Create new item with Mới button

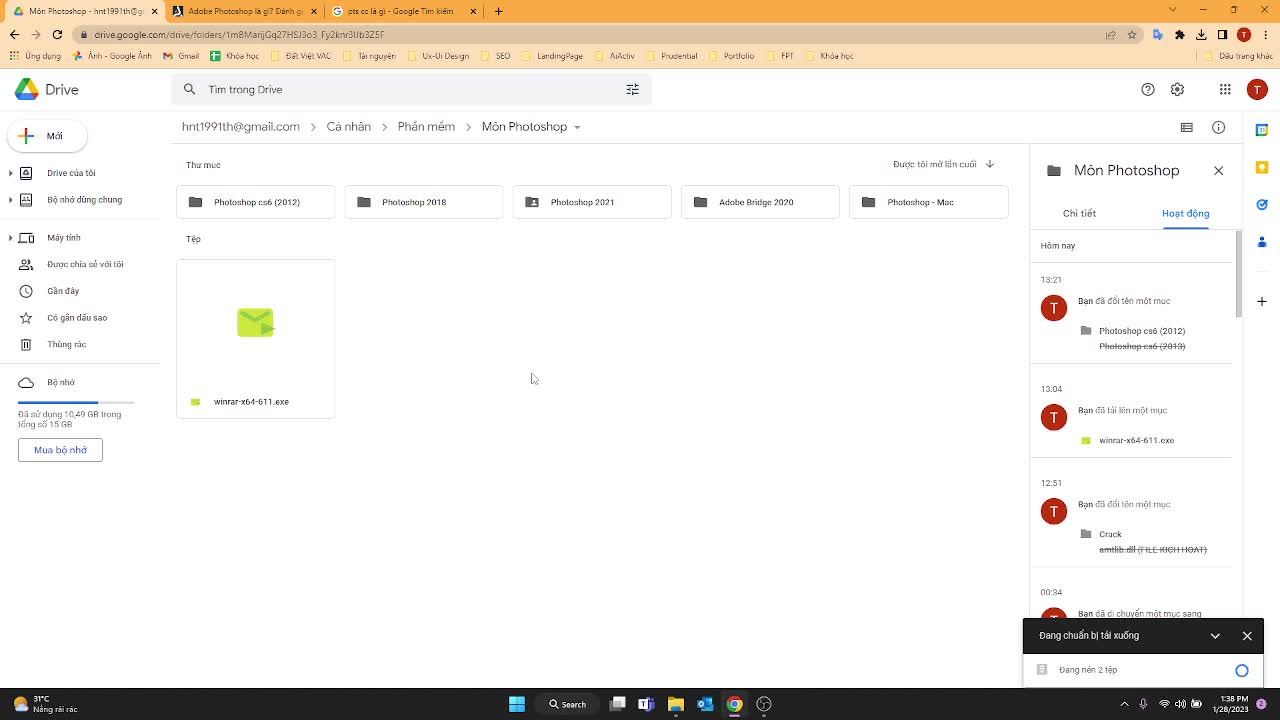coord(47,136)
